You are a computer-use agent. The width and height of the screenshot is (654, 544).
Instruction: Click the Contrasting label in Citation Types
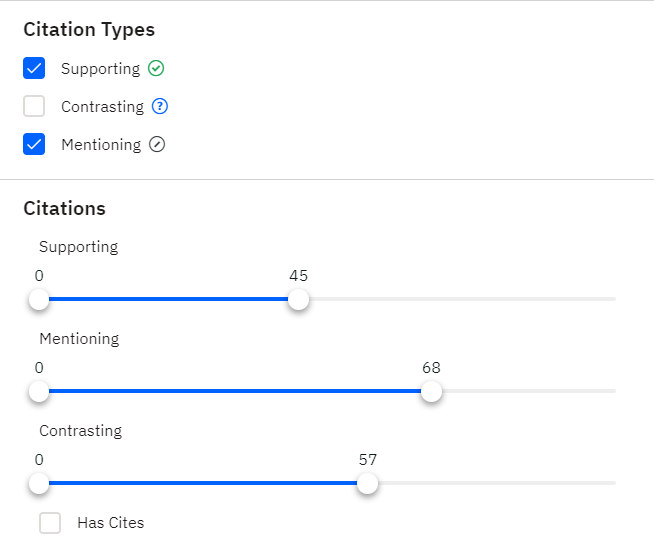[x=103, y=107]
